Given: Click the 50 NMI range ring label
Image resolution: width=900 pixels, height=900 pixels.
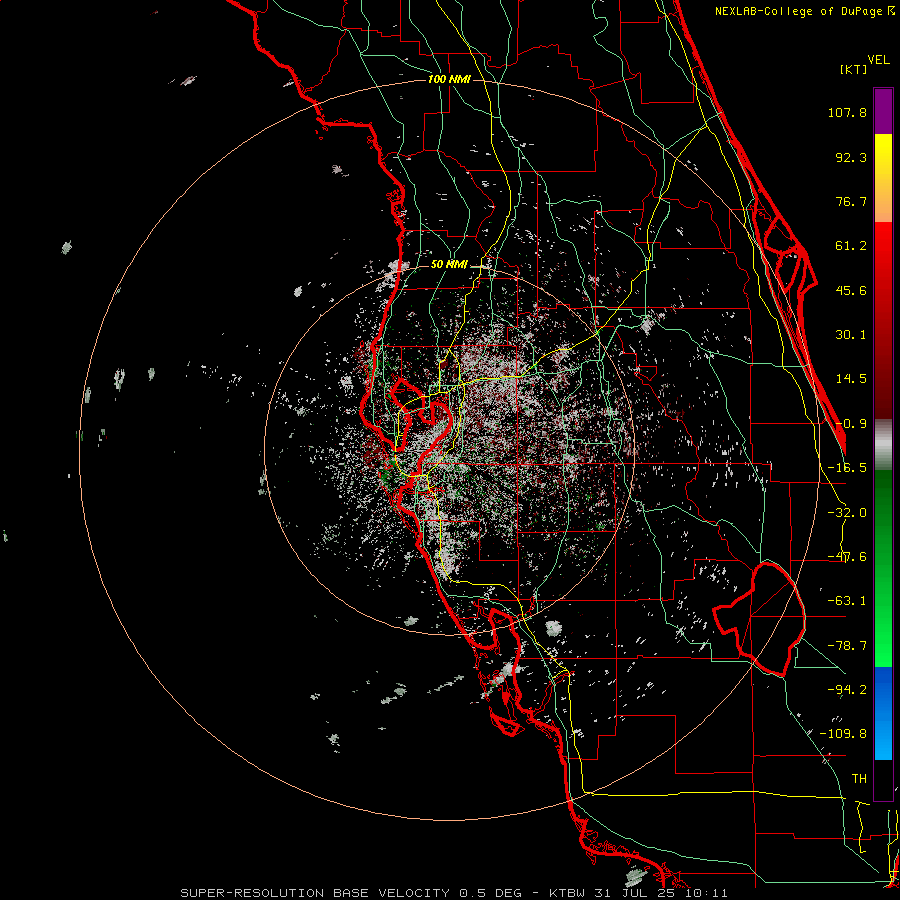Looking at the screenshot, I should 449,265.
